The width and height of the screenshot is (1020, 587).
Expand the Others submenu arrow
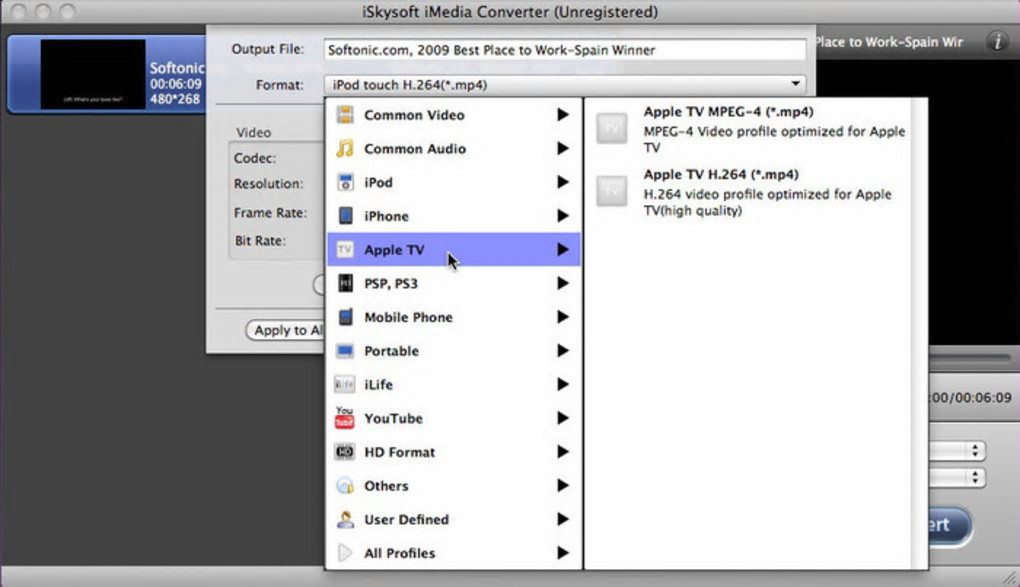click(563, 485)
